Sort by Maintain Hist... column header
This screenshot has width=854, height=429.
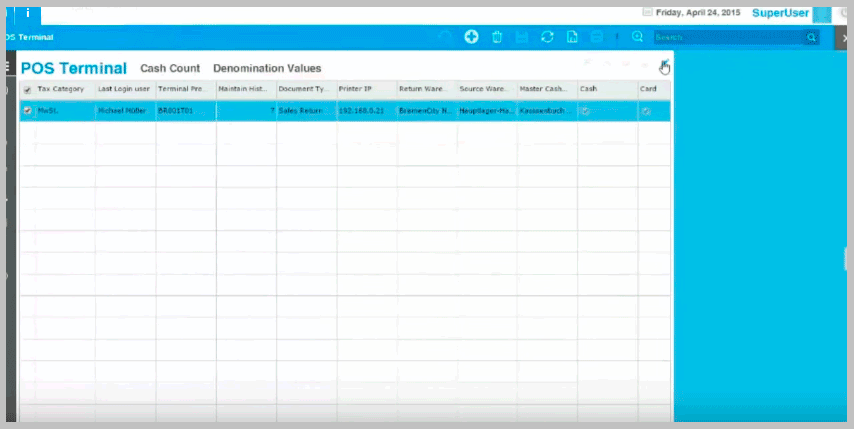coord(246,89)
